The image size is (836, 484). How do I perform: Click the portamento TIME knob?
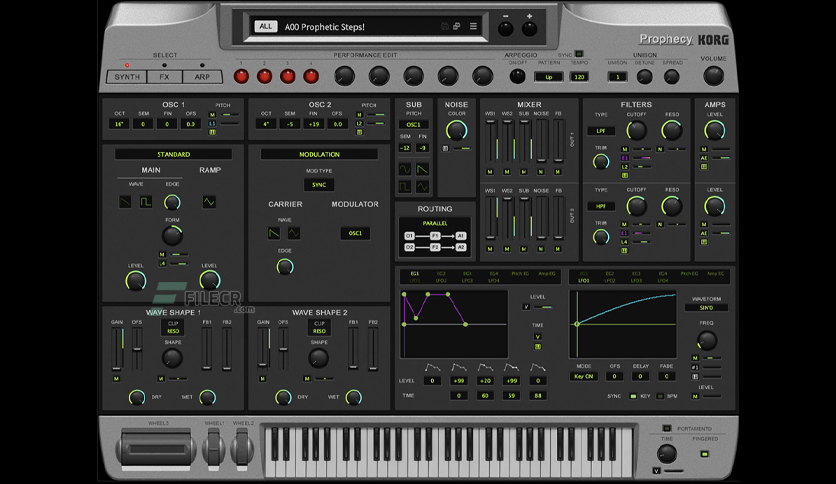[666, 454]
